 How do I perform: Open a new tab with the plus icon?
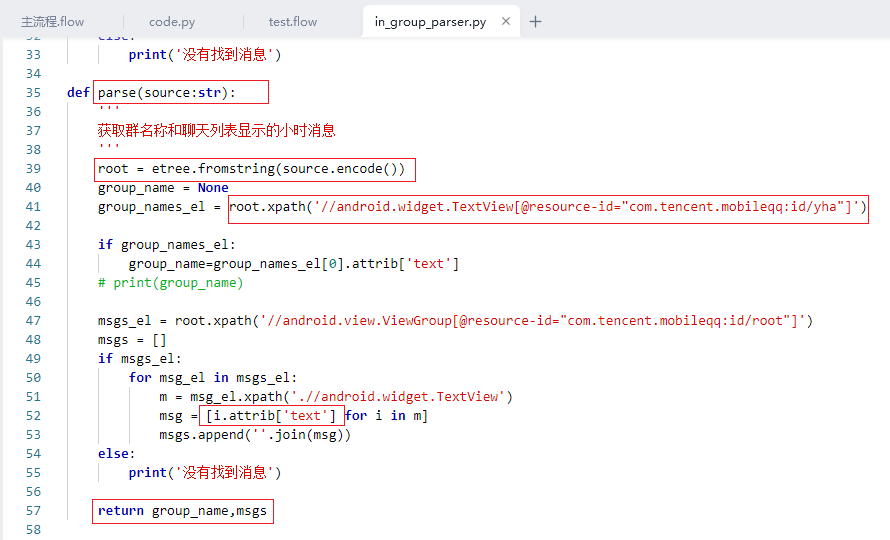[535, 21]
